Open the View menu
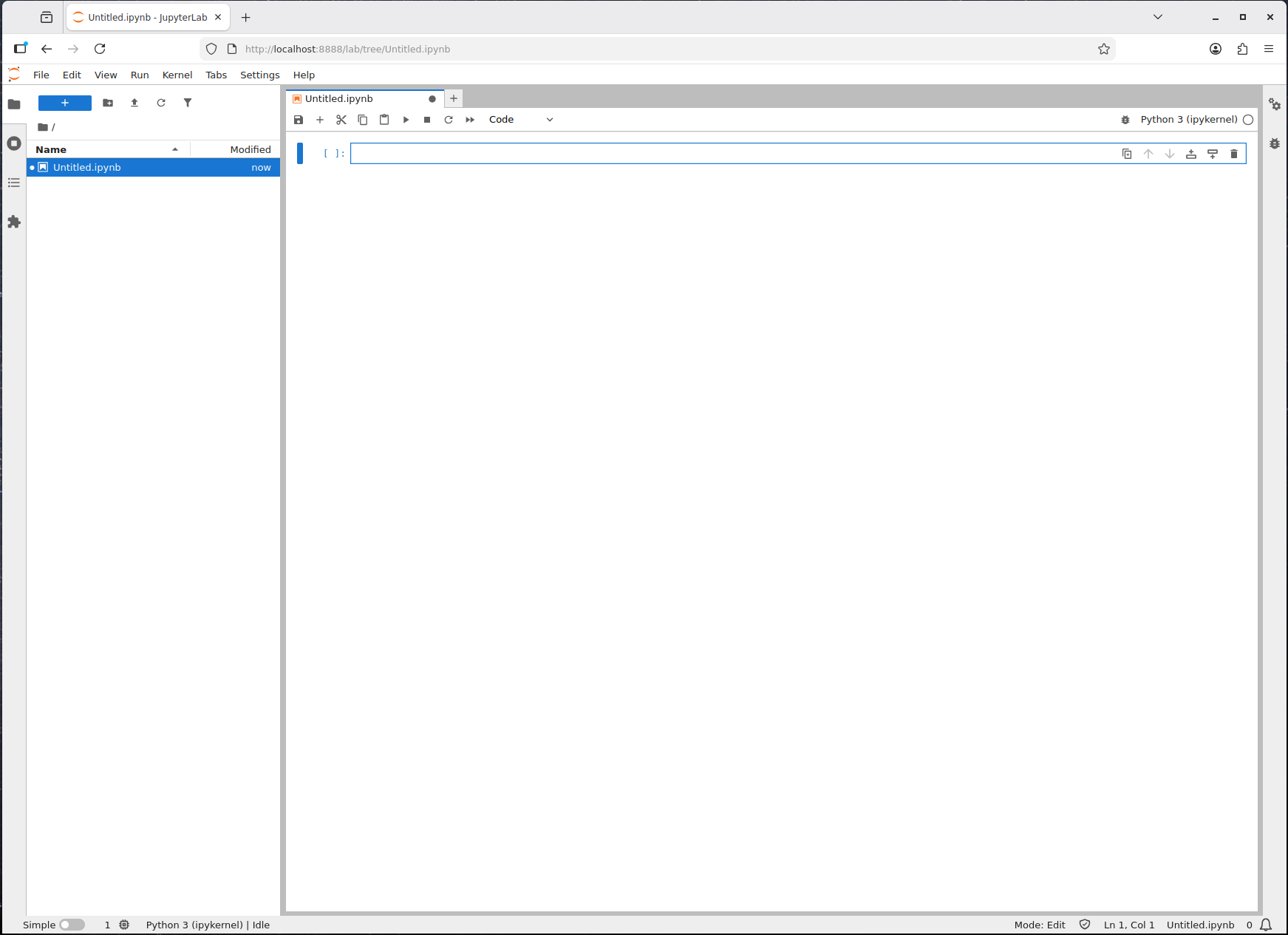 point(106,75)
